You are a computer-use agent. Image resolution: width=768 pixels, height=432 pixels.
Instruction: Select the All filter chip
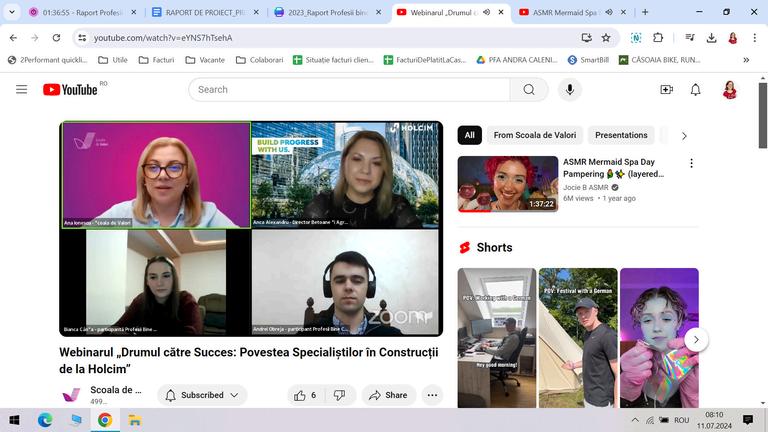click(470, 135)
